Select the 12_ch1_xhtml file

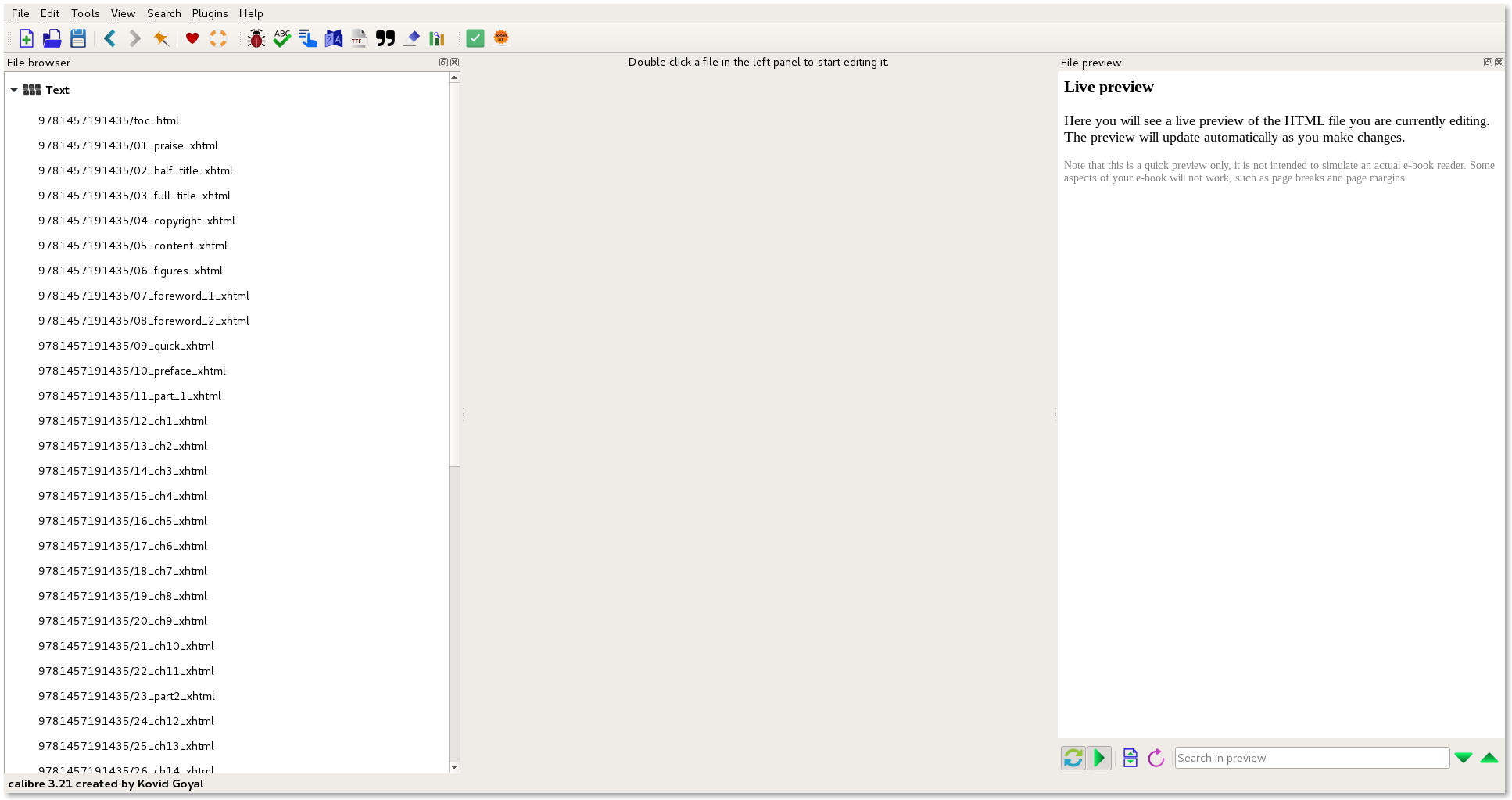tap(123, 421)
